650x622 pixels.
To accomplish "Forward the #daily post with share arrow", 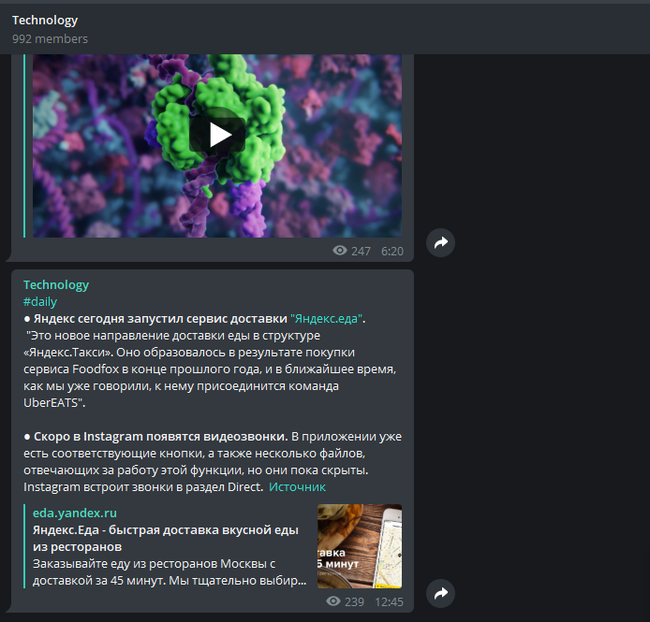I will 441,593.
